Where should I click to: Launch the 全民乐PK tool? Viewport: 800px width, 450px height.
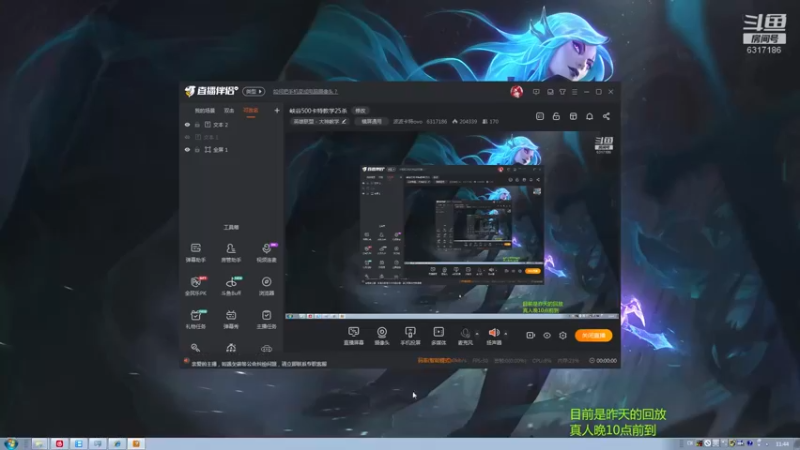pyautogui.click(x=195, y=286)
